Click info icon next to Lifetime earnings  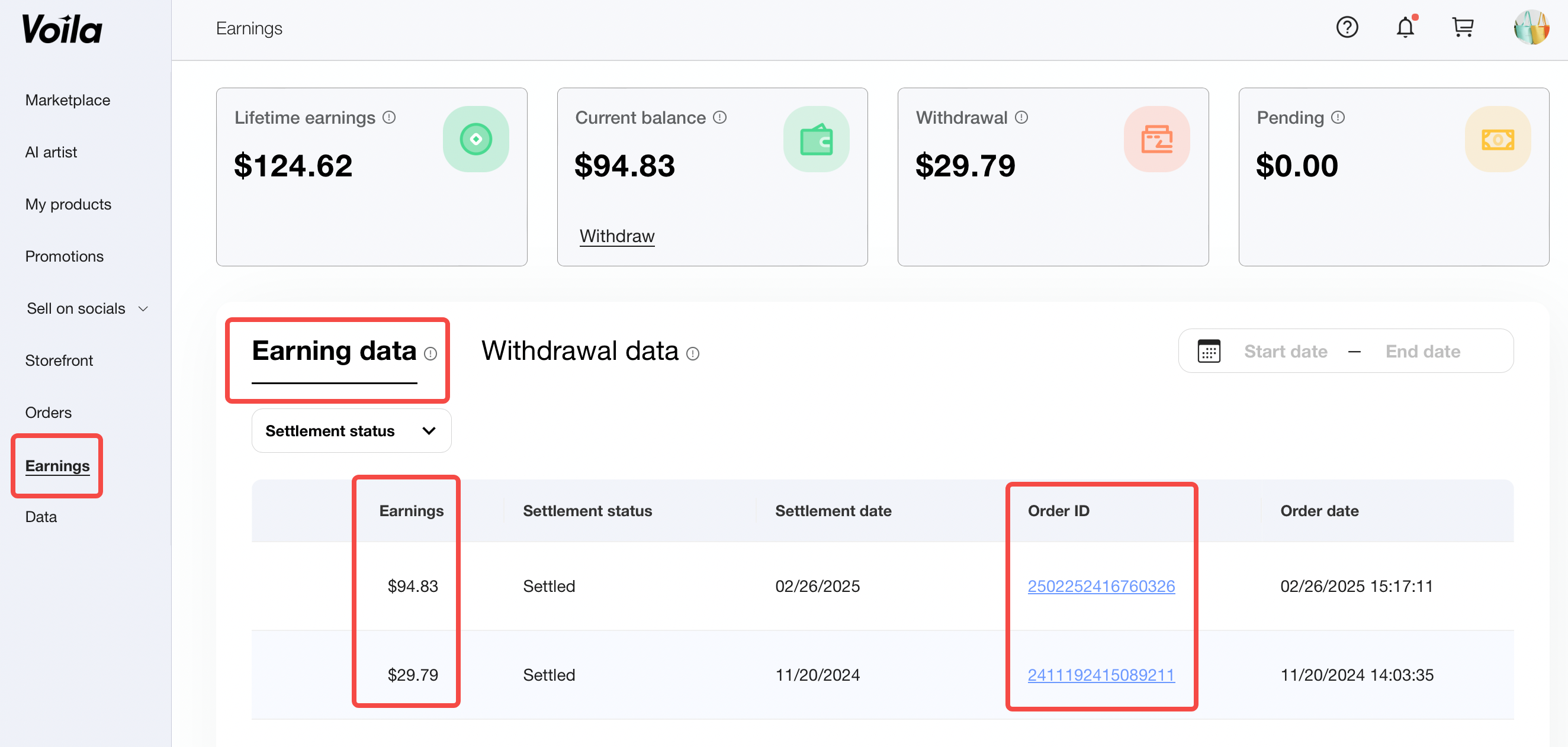pos(389,117)
